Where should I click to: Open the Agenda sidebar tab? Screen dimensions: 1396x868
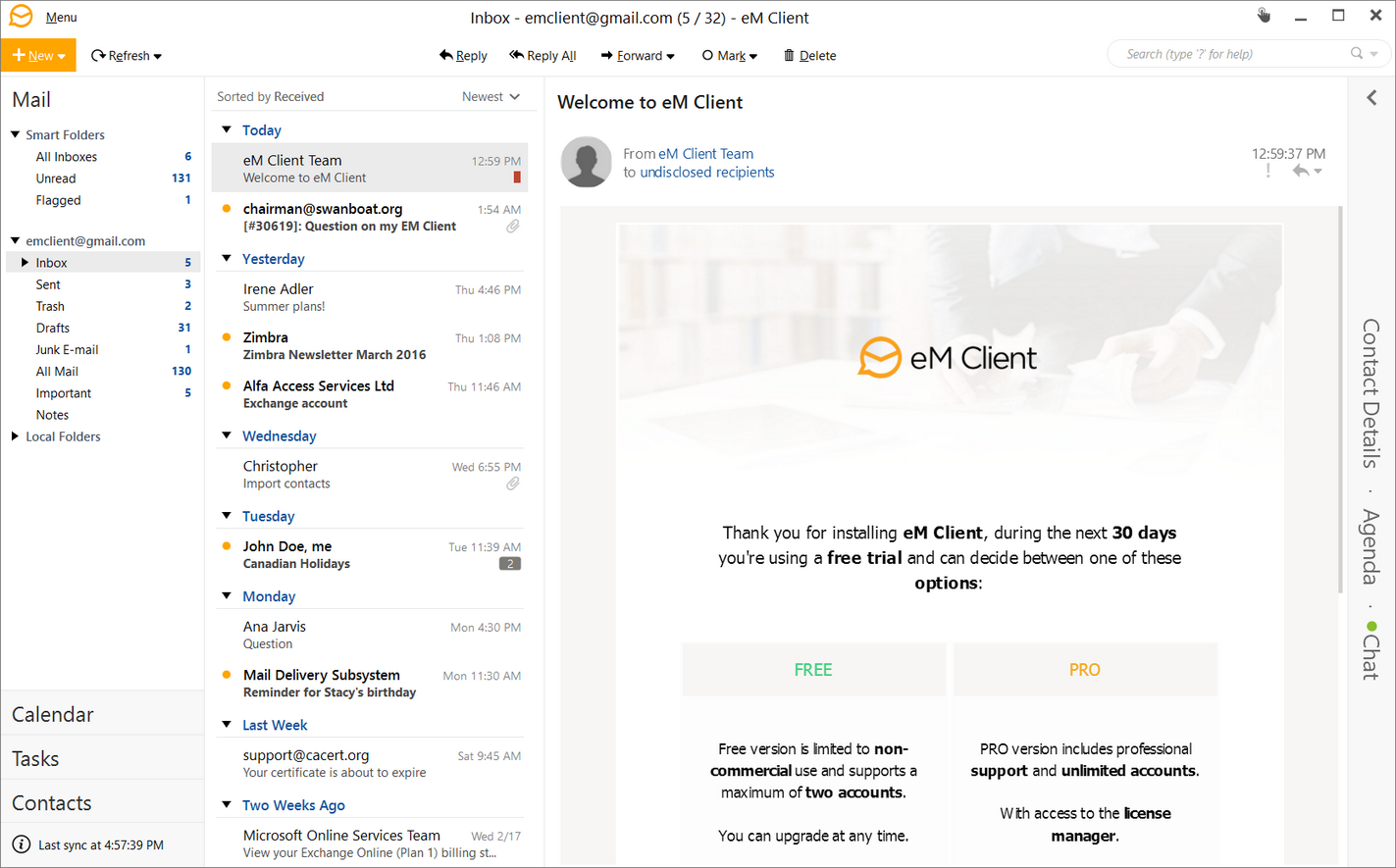click(1371, 547)
